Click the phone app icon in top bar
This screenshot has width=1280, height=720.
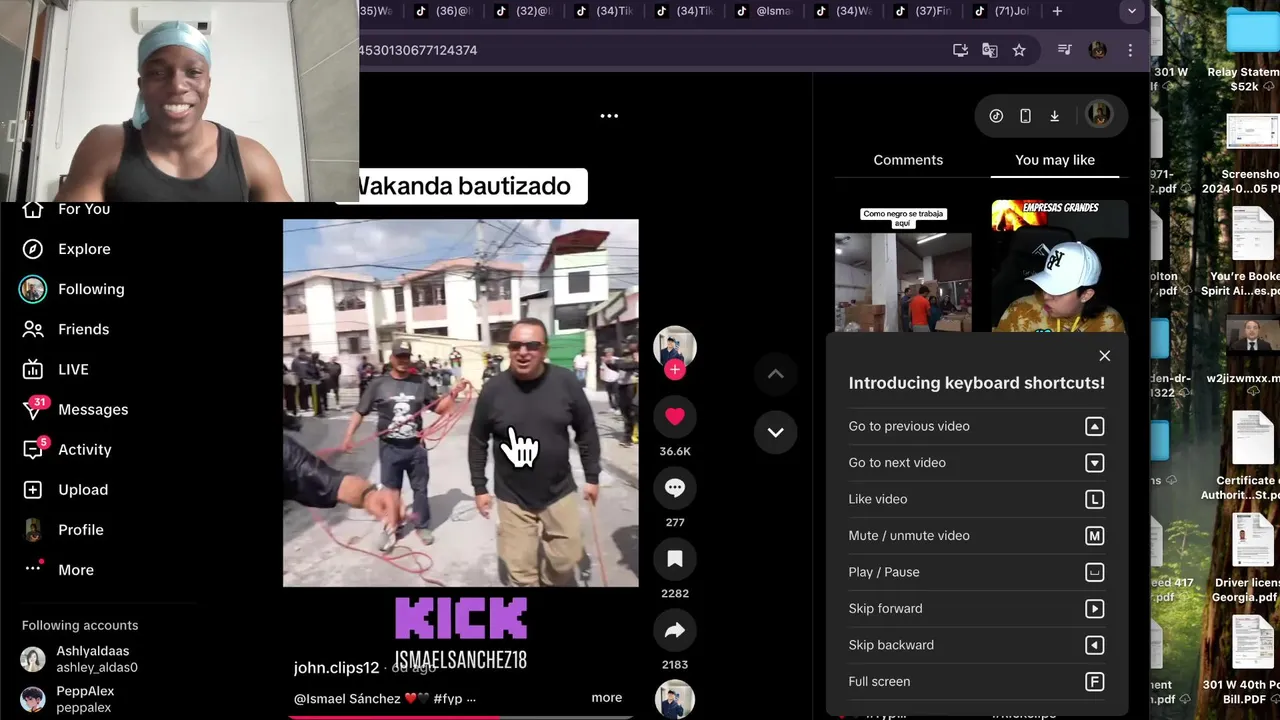pyautogui.click(x=1025, y=116)
